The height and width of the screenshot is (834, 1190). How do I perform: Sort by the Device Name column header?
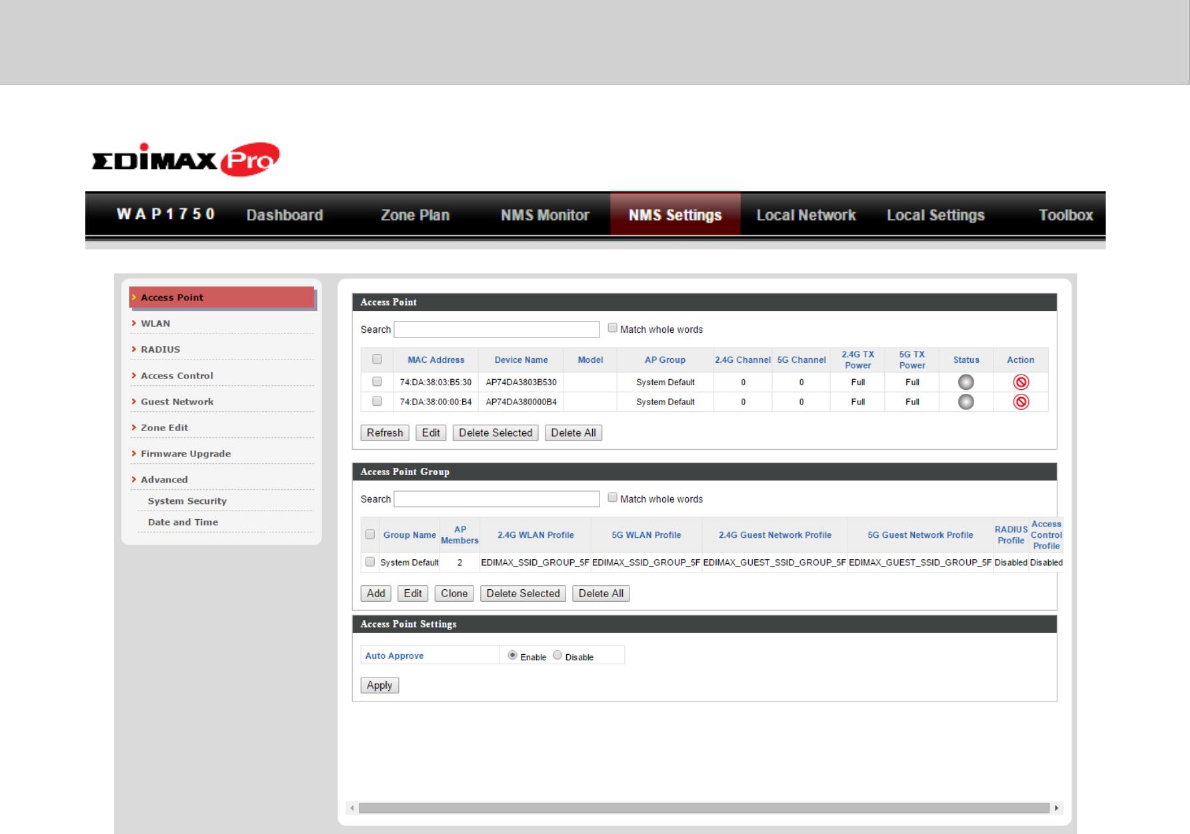click(521, 360)
